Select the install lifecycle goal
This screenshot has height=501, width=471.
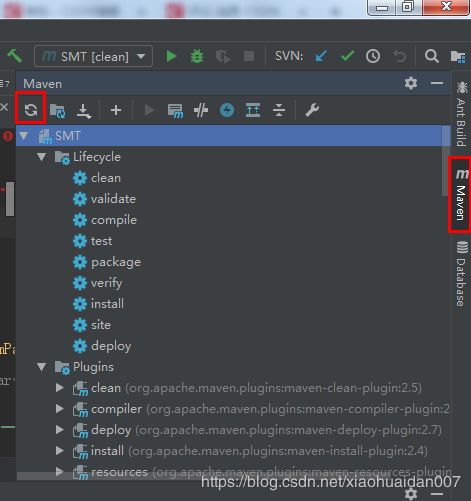tap(99, 304)
